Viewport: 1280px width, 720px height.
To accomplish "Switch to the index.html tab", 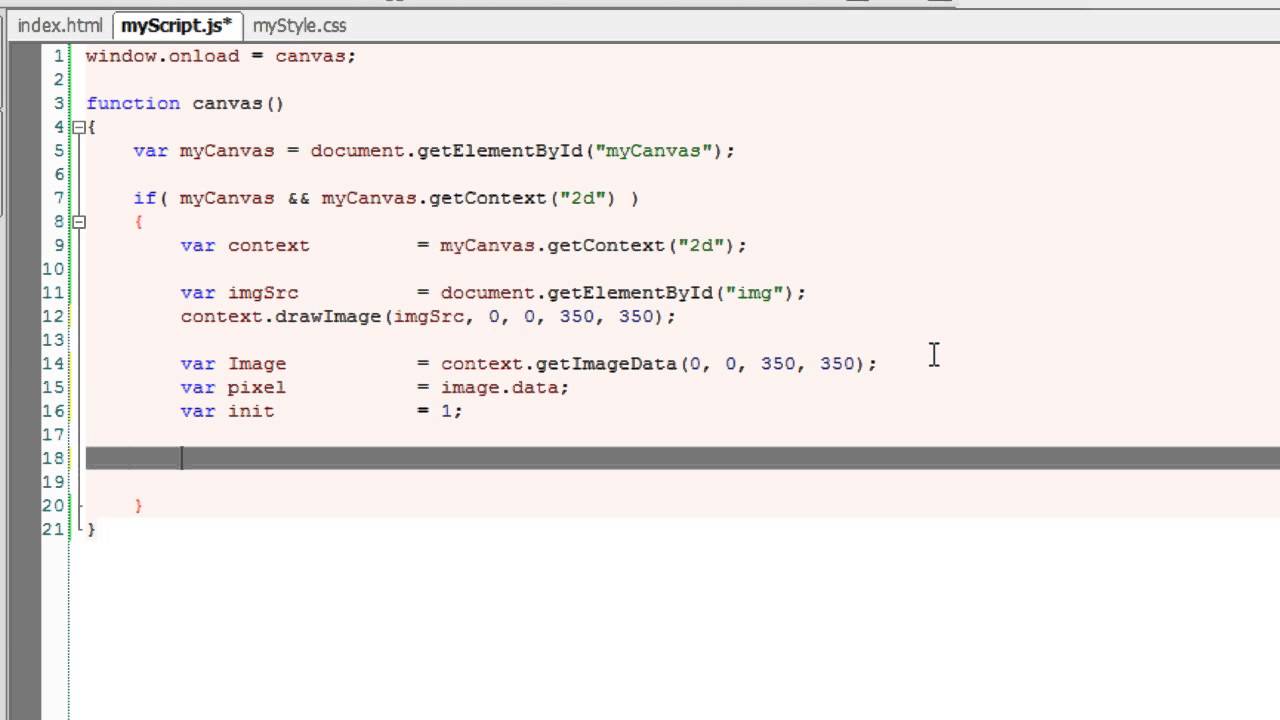I will pos(59,26).
